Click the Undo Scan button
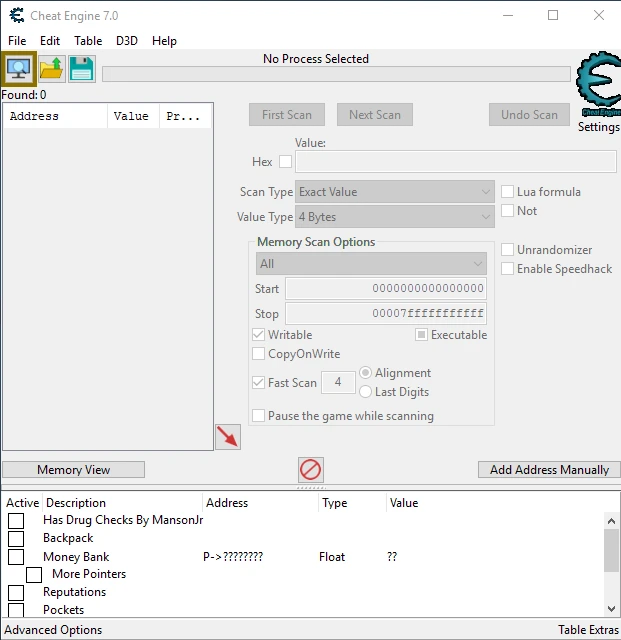 point(529,115)
